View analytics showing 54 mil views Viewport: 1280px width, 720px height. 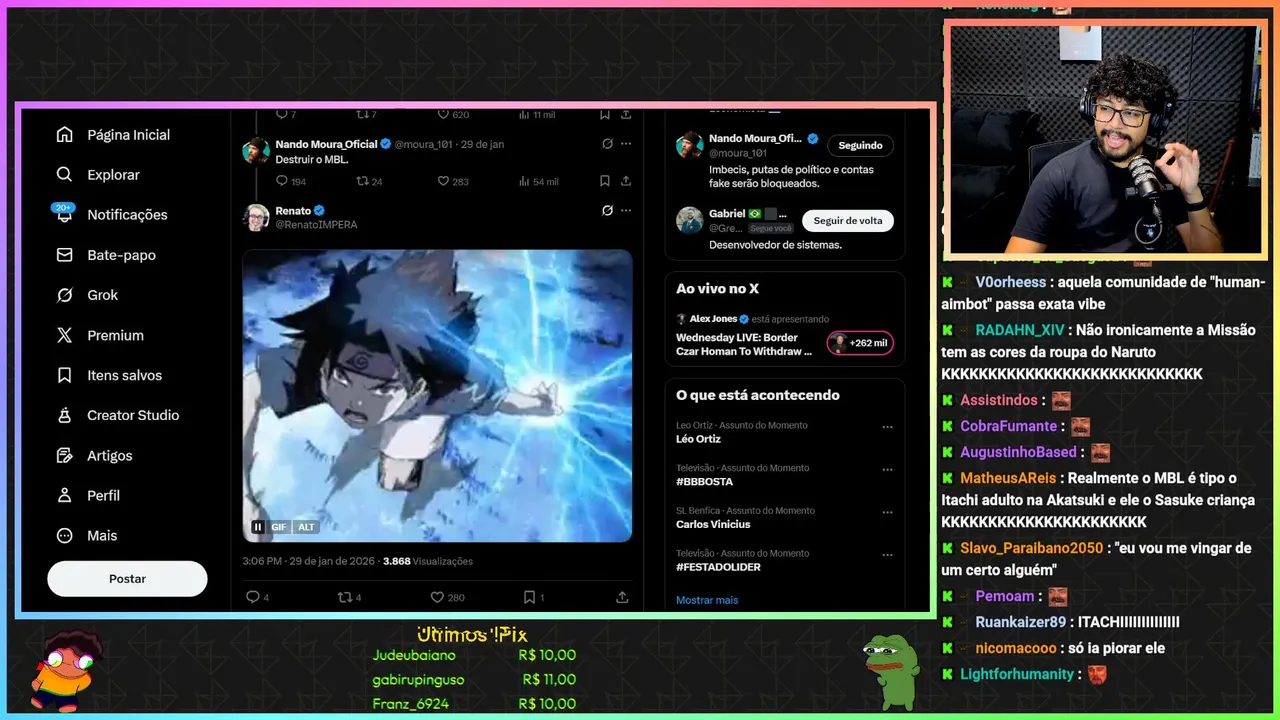point(538,181)
